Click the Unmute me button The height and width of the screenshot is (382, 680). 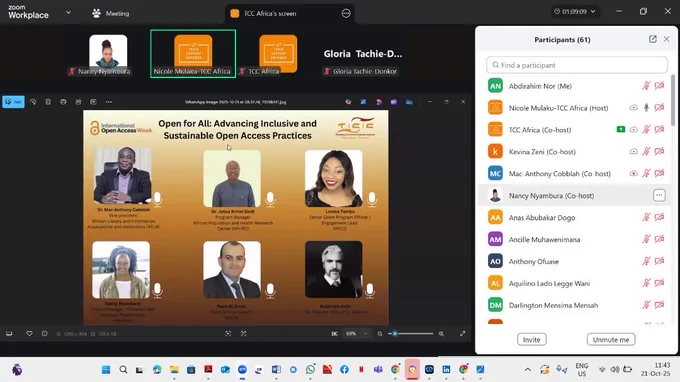[x=611, y=340]
